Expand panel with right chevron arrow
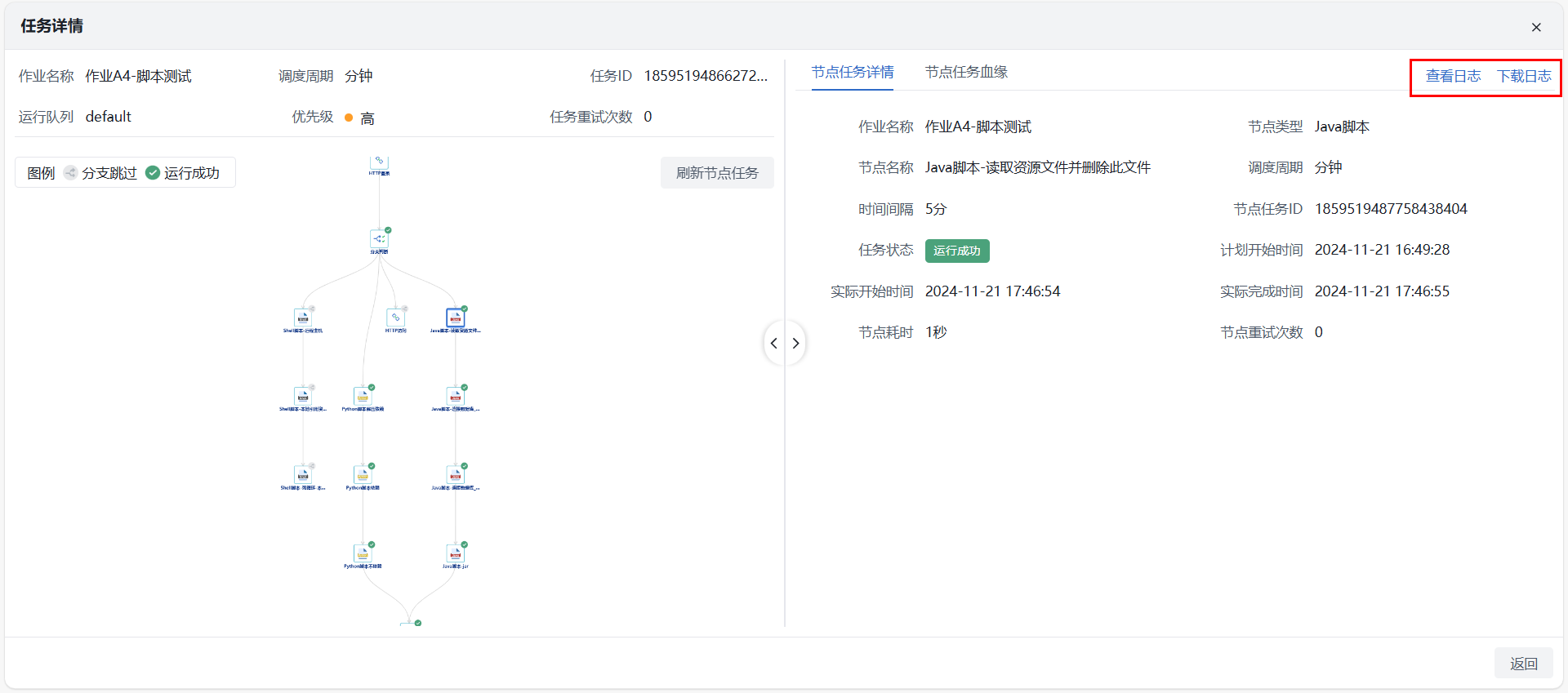 (x=795, y=344)
